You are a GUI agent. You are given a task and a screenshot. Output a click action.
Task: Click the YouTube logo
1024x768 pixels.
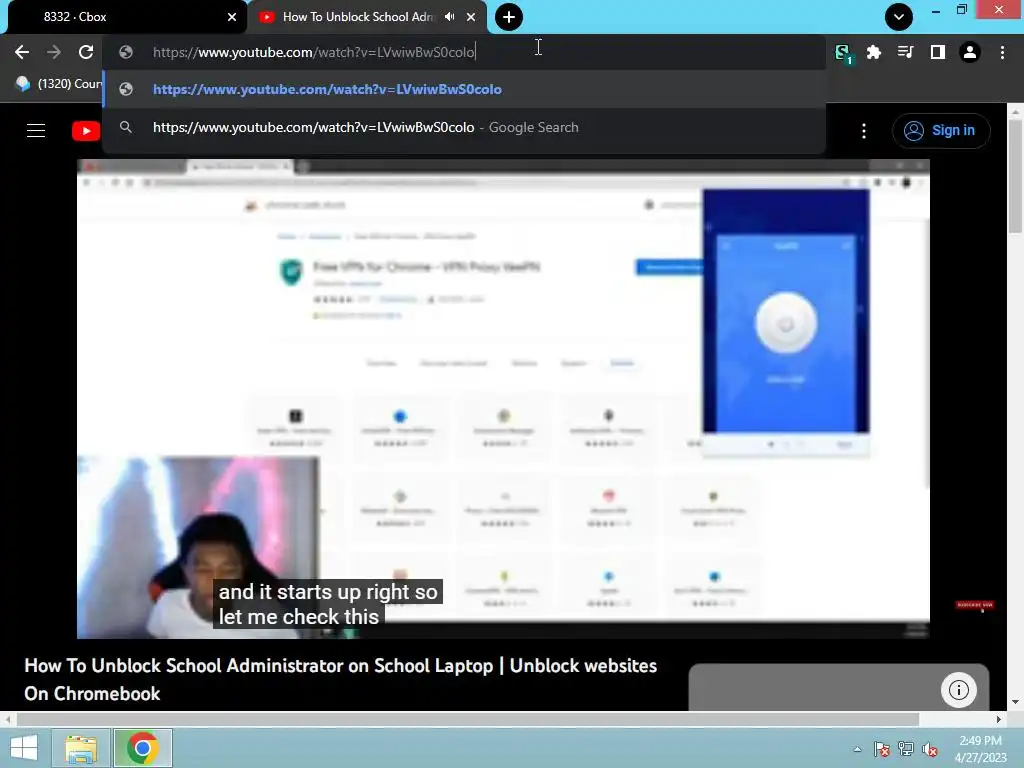tap(86, 131)
